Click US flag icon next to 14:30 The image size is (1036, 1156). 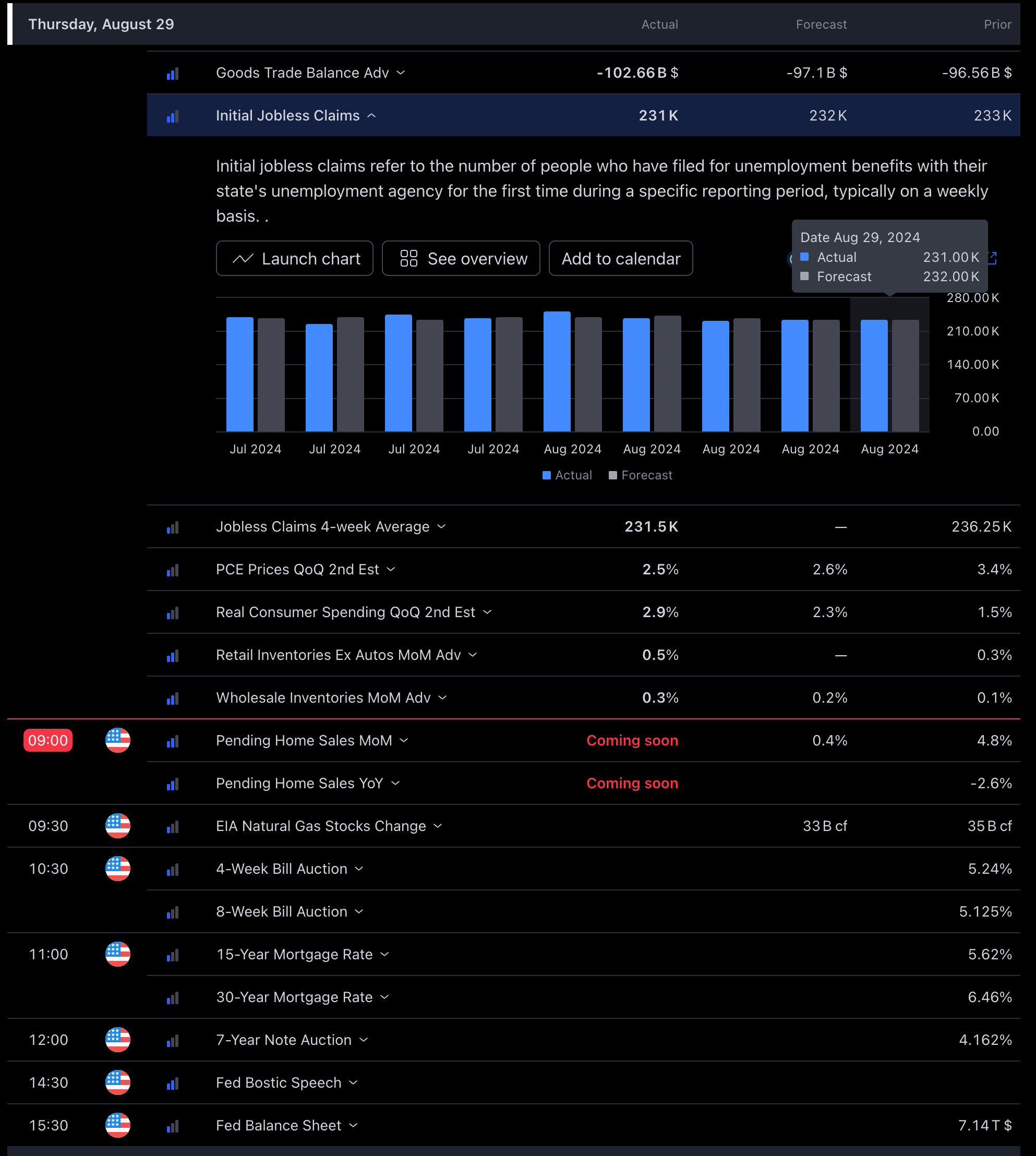click(x=118, y=1082)
